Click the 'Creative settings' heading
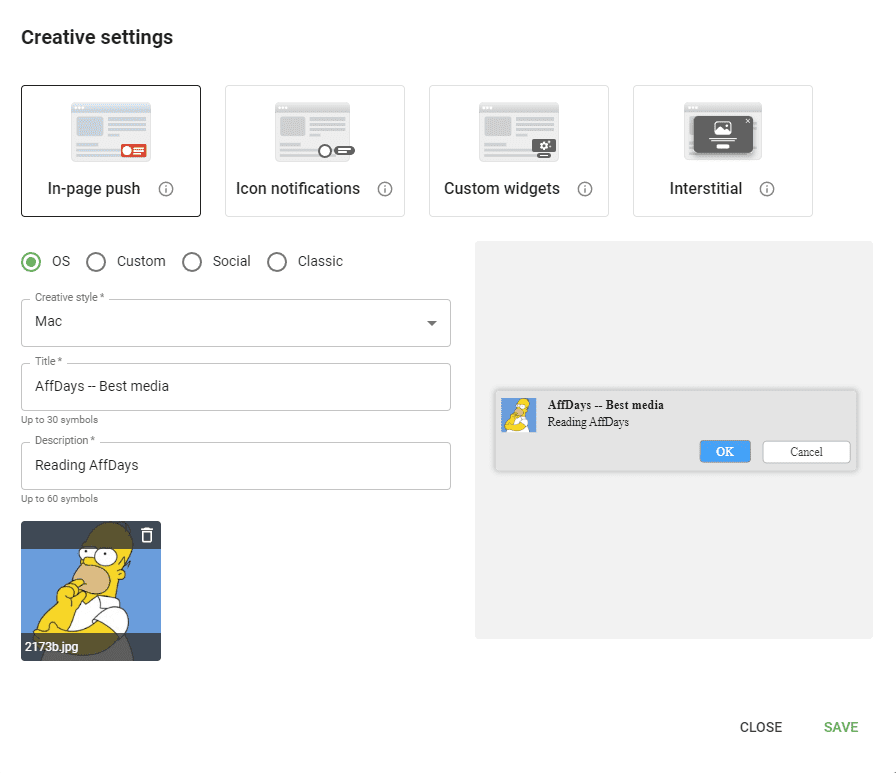The image size is (896, 773). (97, 37)
